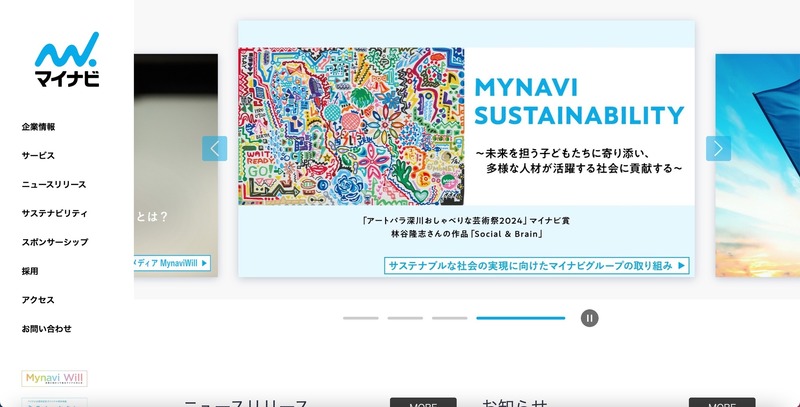The height and width of the screenshot is (407, 800).
Task: Select the first carousel slide indicator
Action: (360, 318)
